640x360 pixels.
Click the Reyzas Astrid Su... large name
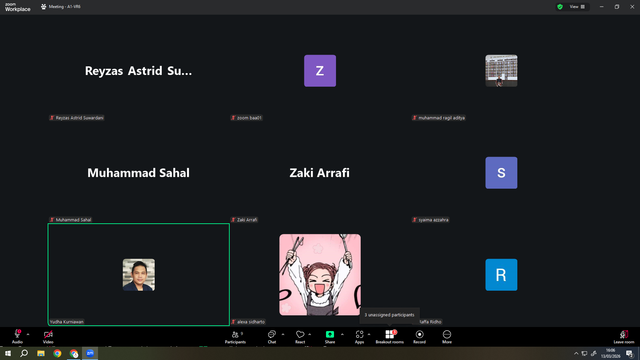point(138,71)
